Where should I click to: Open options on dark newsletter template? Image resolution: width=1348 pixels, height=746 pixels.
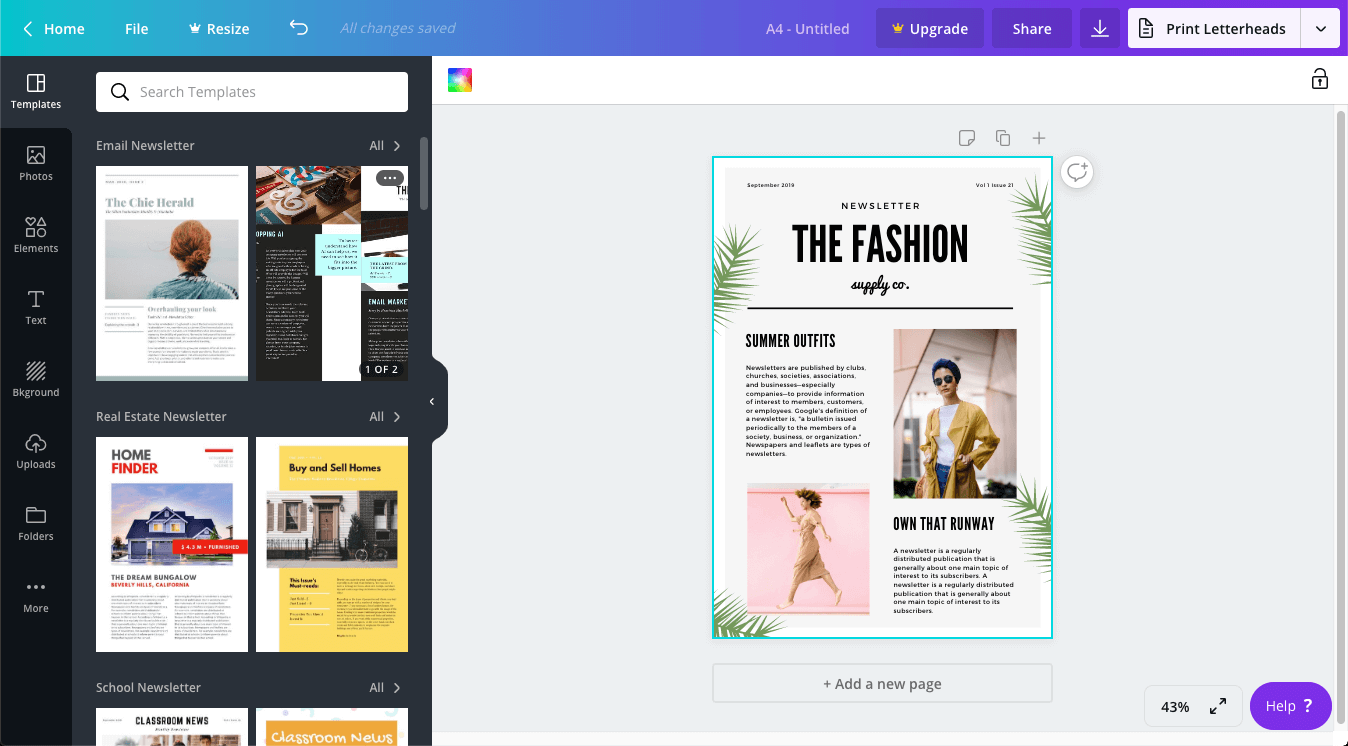click(x=388, y=178)
